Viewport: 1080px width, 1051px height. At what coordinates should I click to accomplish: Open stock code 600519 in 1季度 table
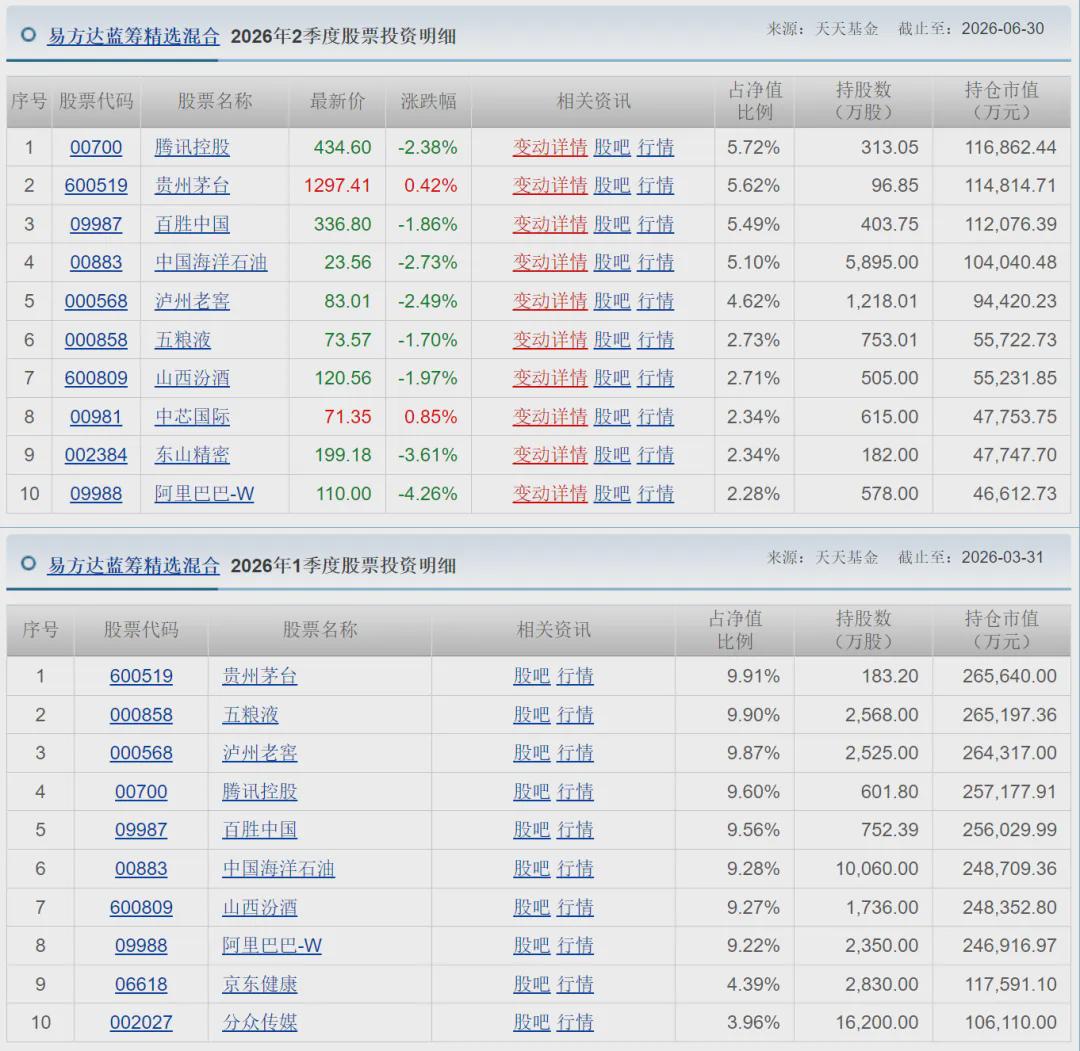[141, 676]
